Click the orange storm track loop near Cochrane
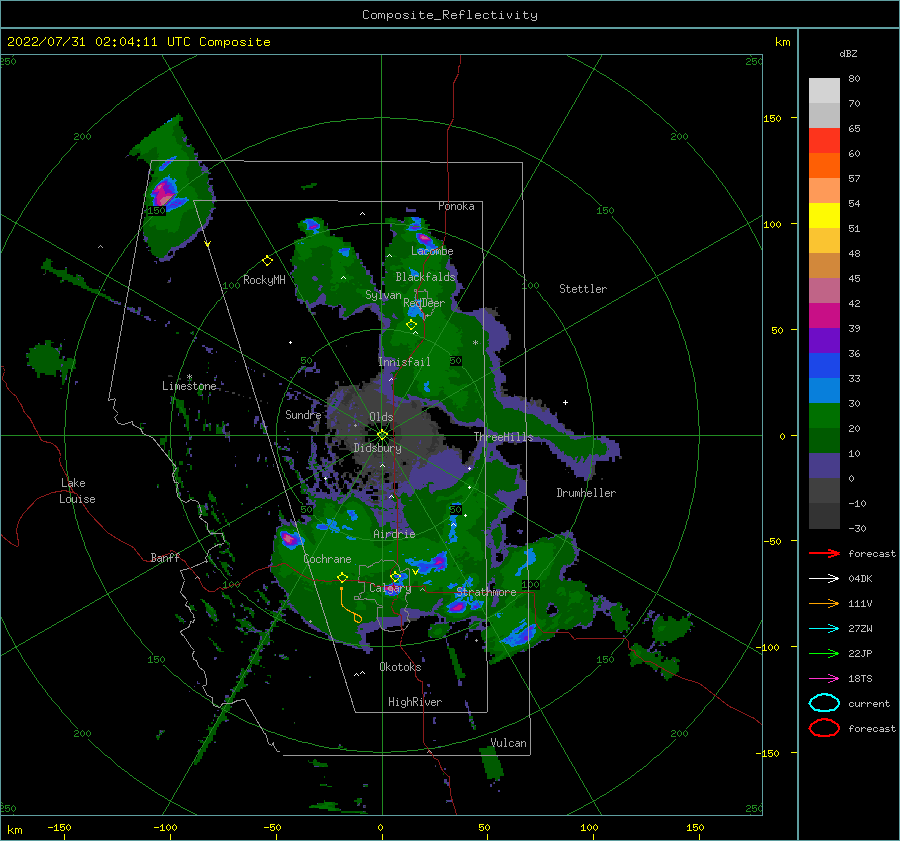 [350, 606]
